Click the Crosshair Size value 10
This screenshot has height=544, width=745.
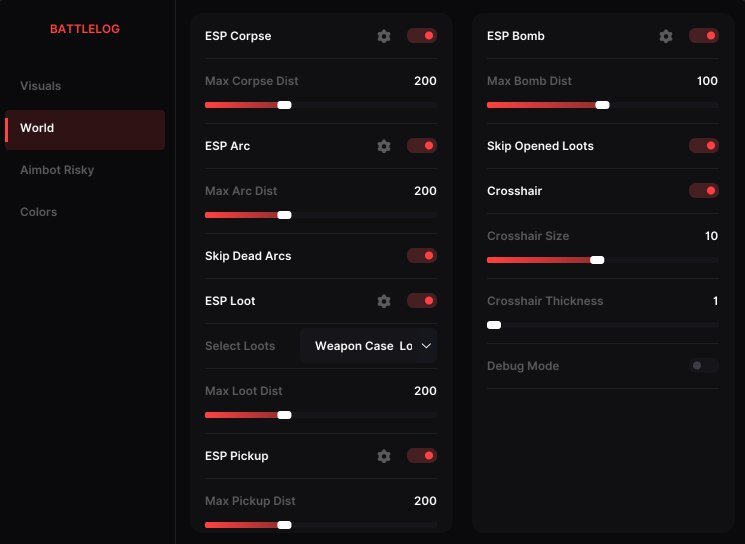[711, 236]
